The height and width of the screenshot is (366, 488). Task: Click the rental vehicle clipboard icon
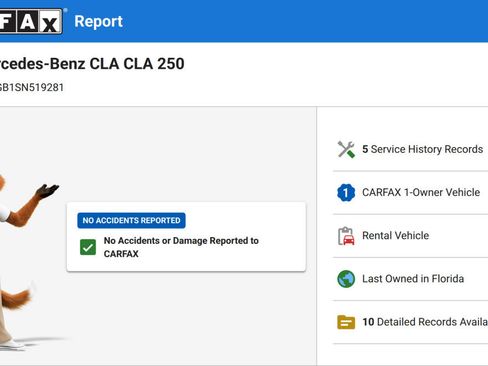(346, 236)
